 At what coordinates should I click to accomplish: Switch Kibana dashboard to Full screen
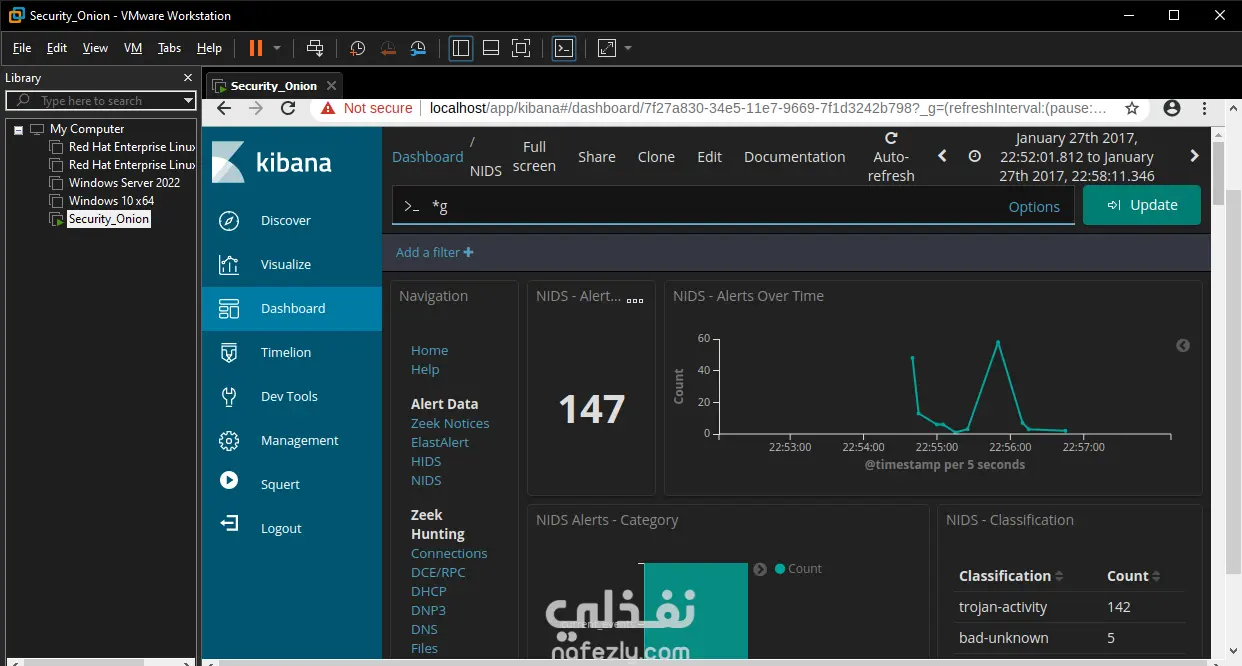[534, 156]
